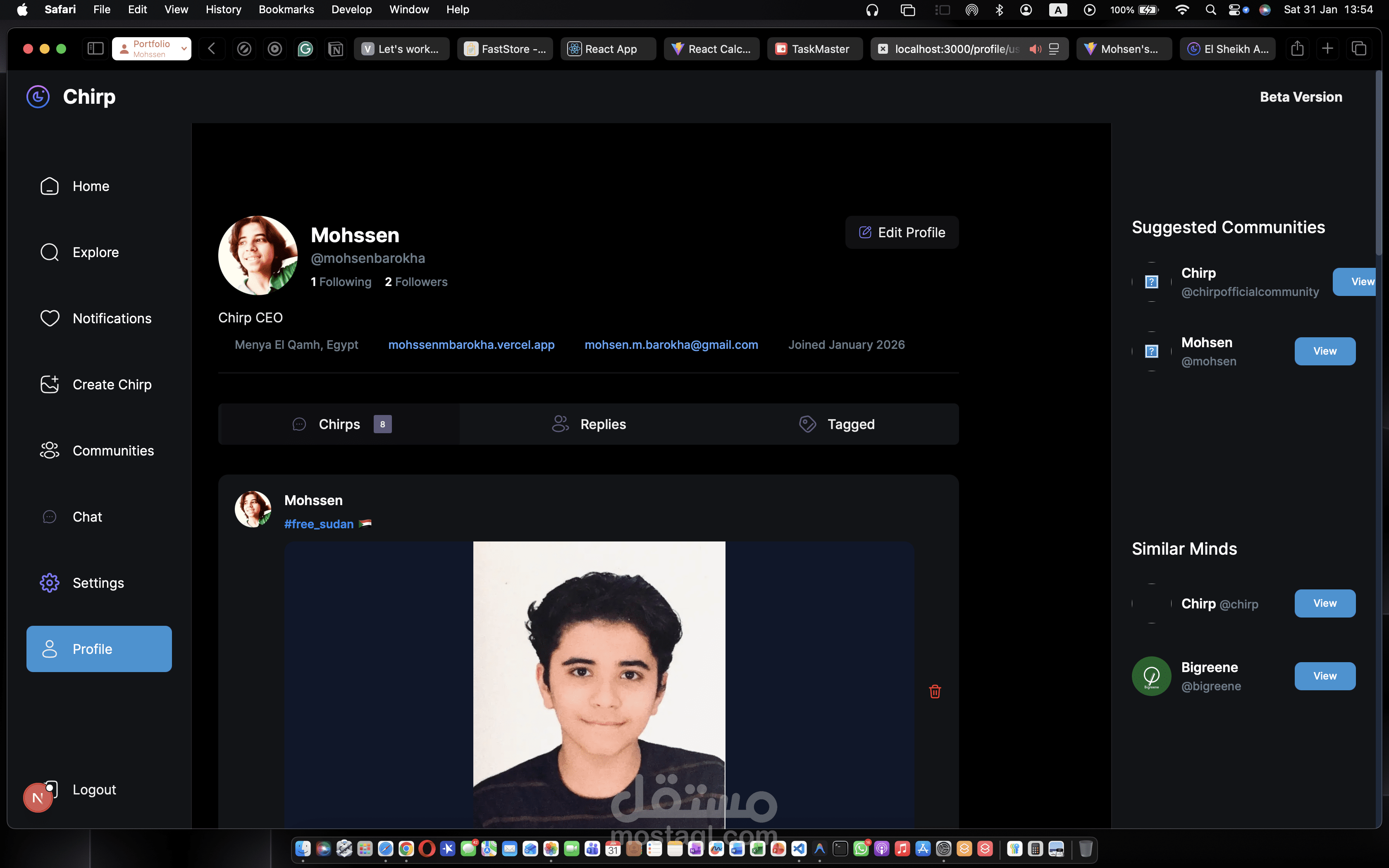Click the red delete trash icon on chirp
Screen dimensions: 1389x868
tap(934, 691)
